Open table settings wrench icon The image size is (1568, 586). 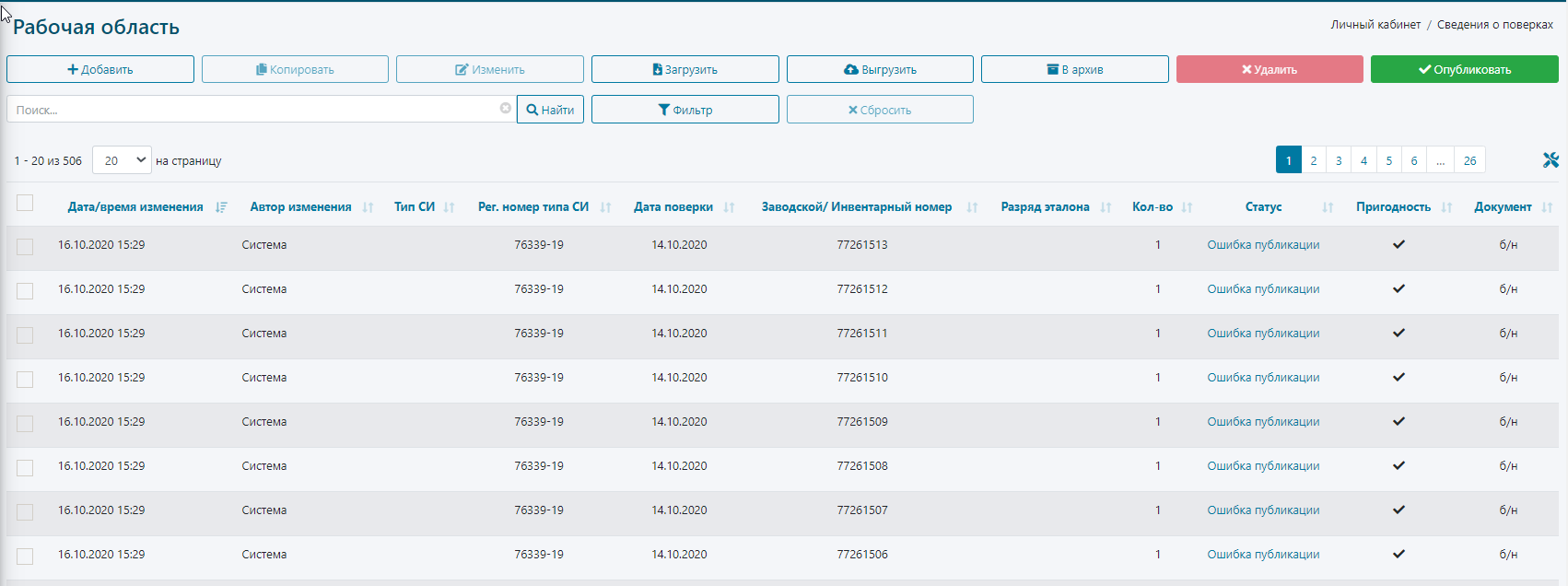[x=1550, y=160]
